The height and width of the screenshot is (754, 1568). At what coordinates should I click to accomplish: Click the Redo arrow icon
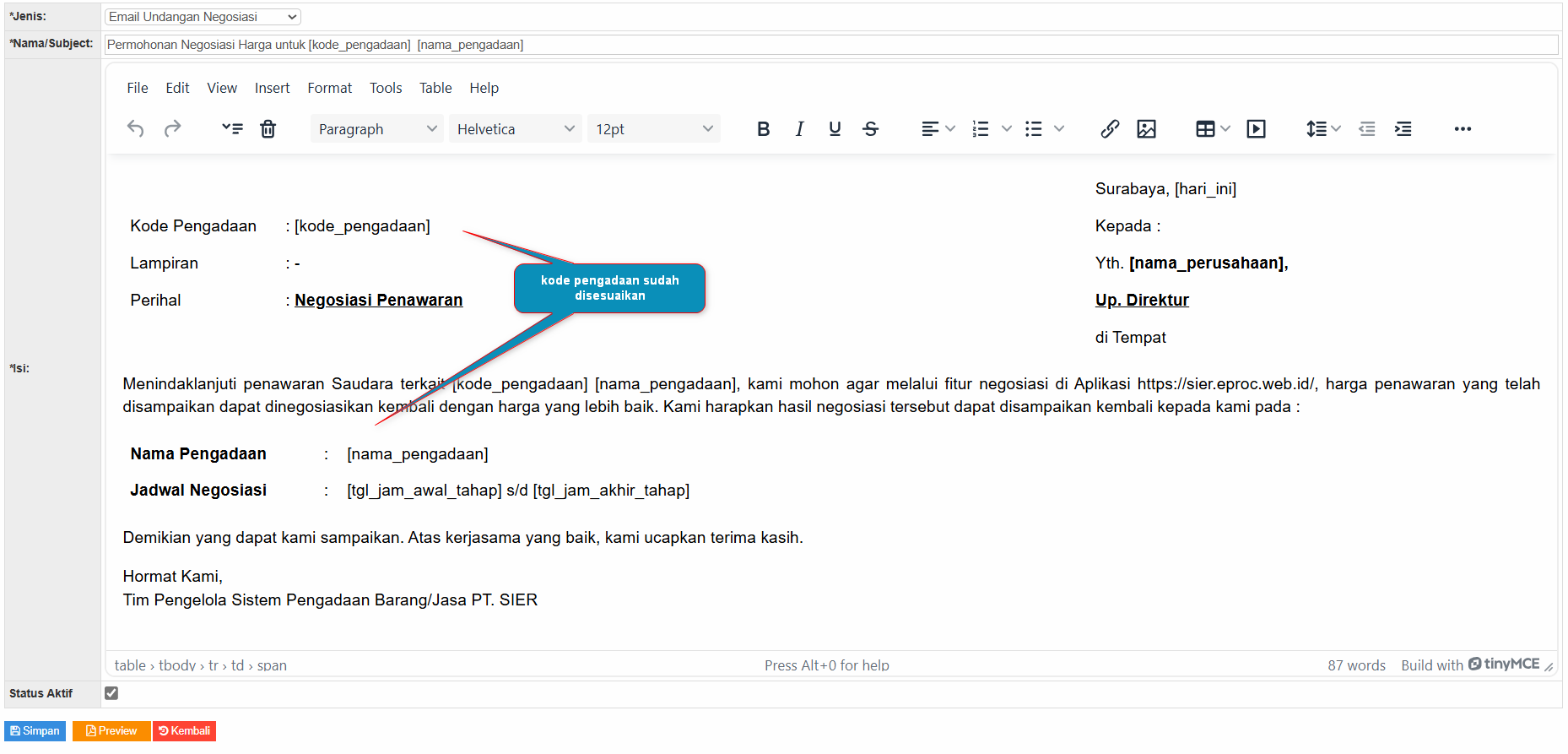point(172,129)
